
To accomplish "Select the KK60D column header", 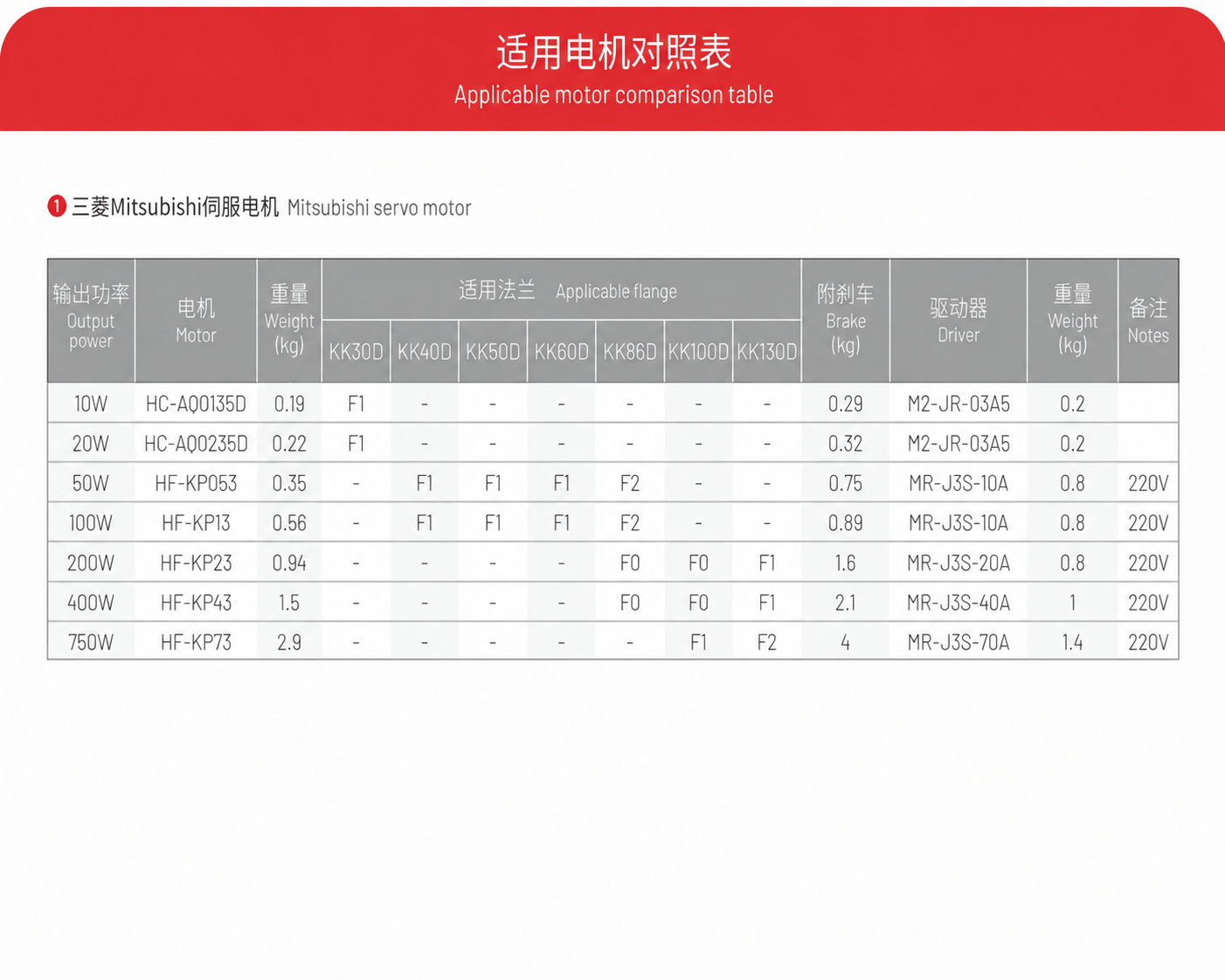I will (x=561, y=351).
